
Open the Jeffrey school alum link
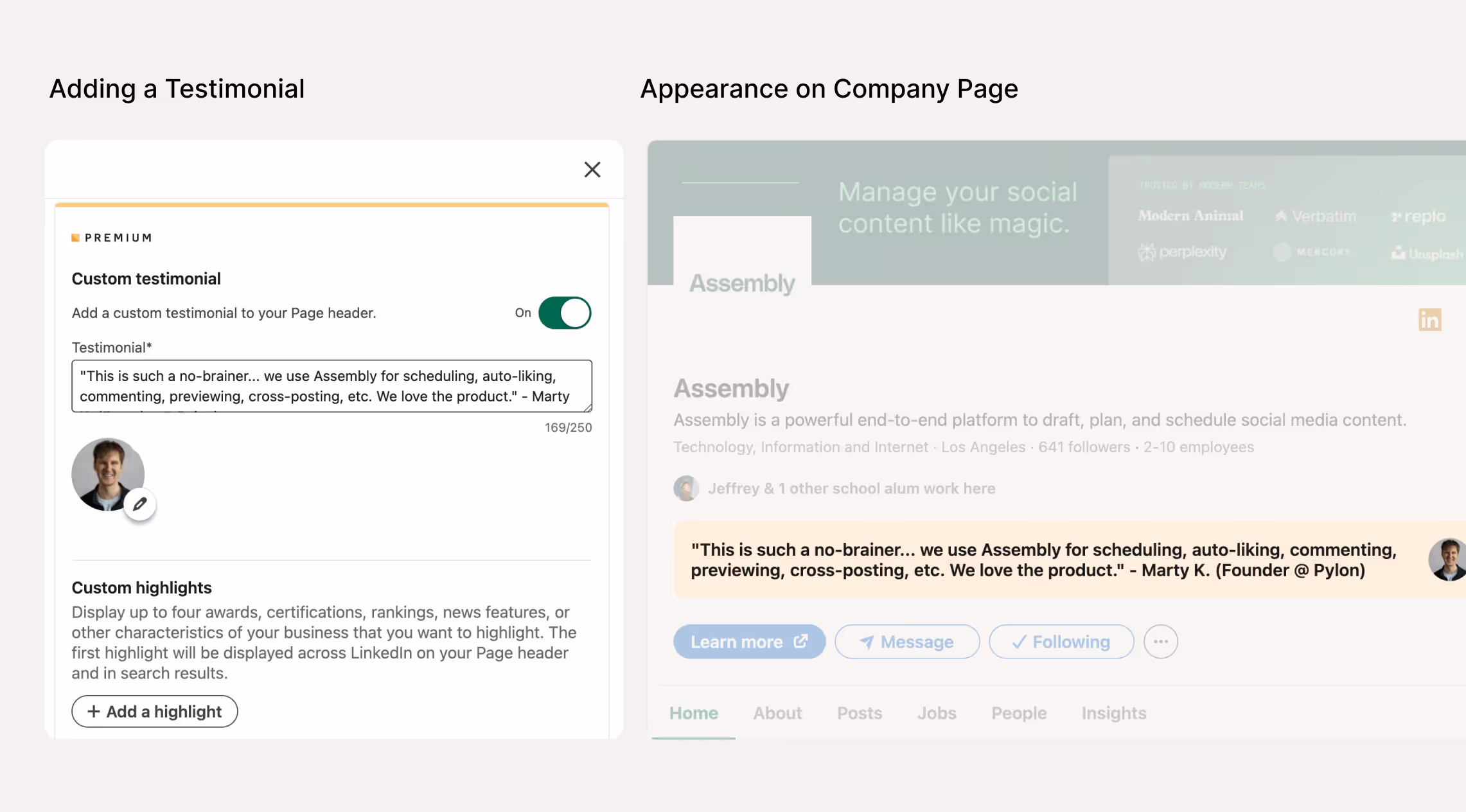pyautogui.click(x=851, y=488)
